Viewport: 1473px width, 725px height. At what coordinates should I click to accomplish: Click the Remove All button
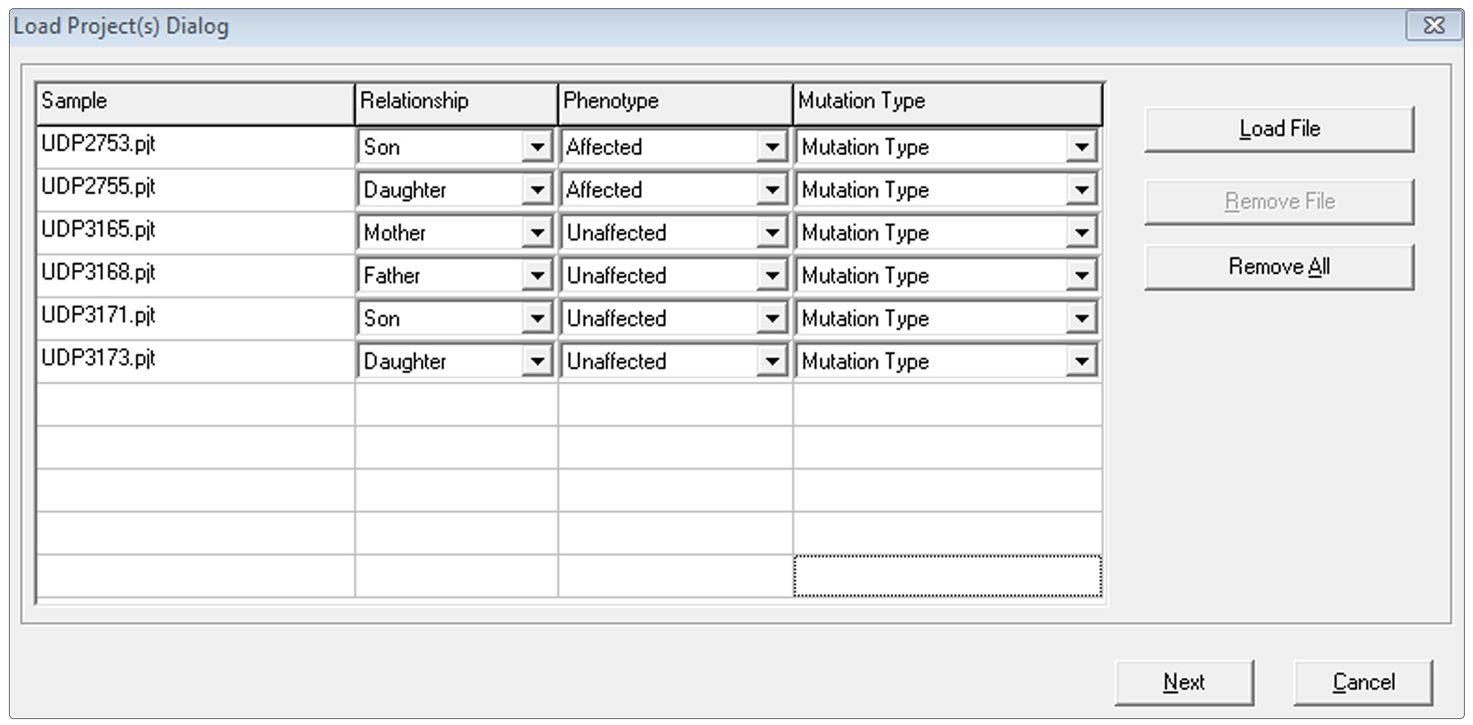coord(1279,267)
